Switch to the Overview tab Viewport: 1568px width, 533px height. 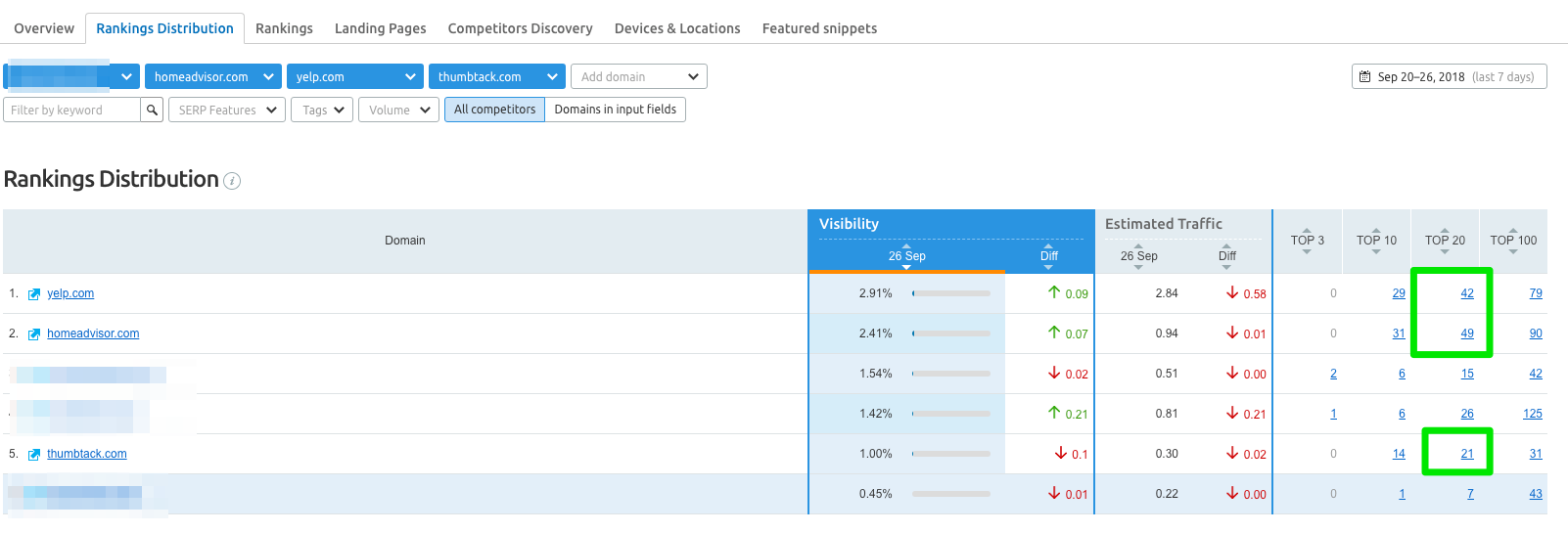click(44, 28)
